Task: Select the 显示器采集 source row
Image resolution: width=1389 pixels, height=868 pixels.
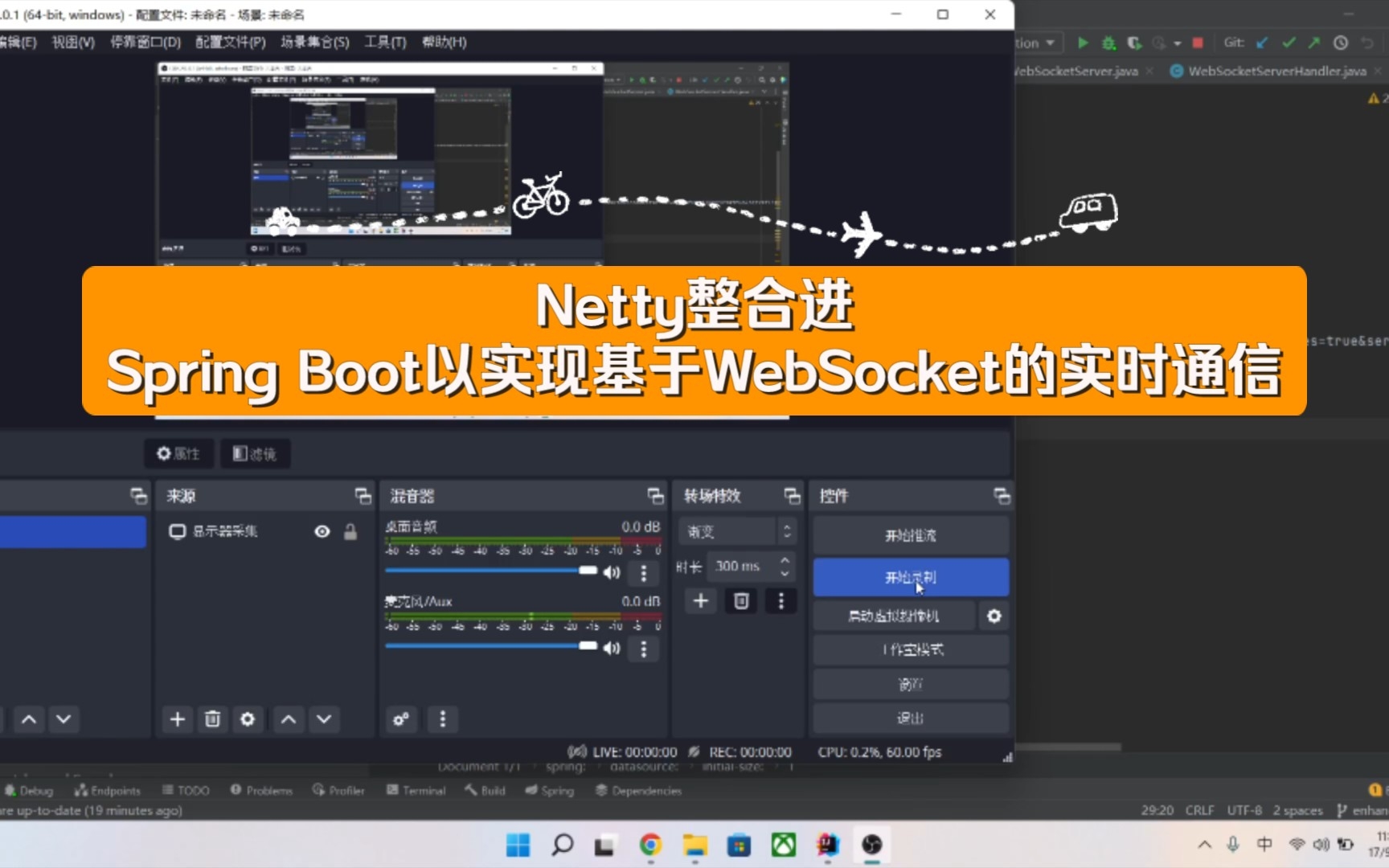Action: coord(264,531)
